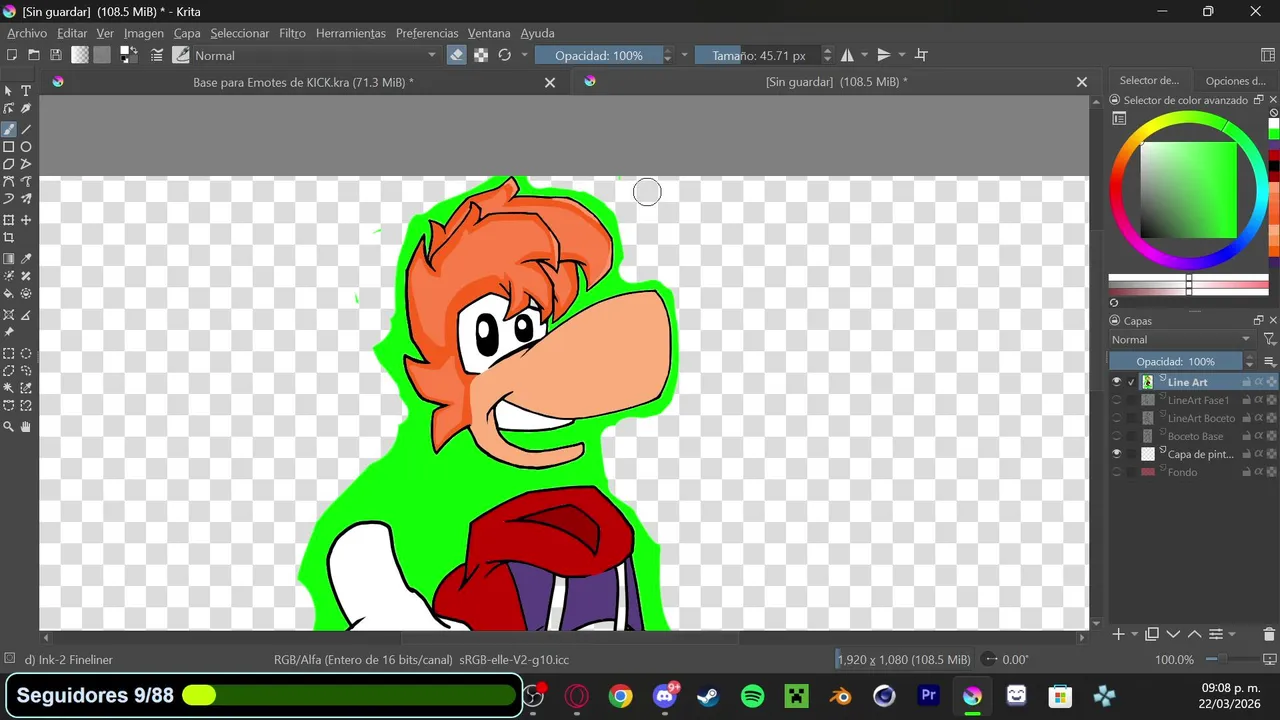The width and height of the screenshot is (1280, 720).
Task: Close the [Sin guardar] document tab
Action: coord(1081,82)
